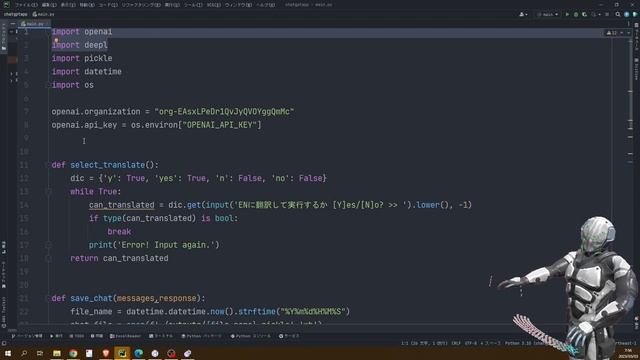Open File Explorer from taskbar
Screen dimensions: 640x360
[x=57, y=353]
